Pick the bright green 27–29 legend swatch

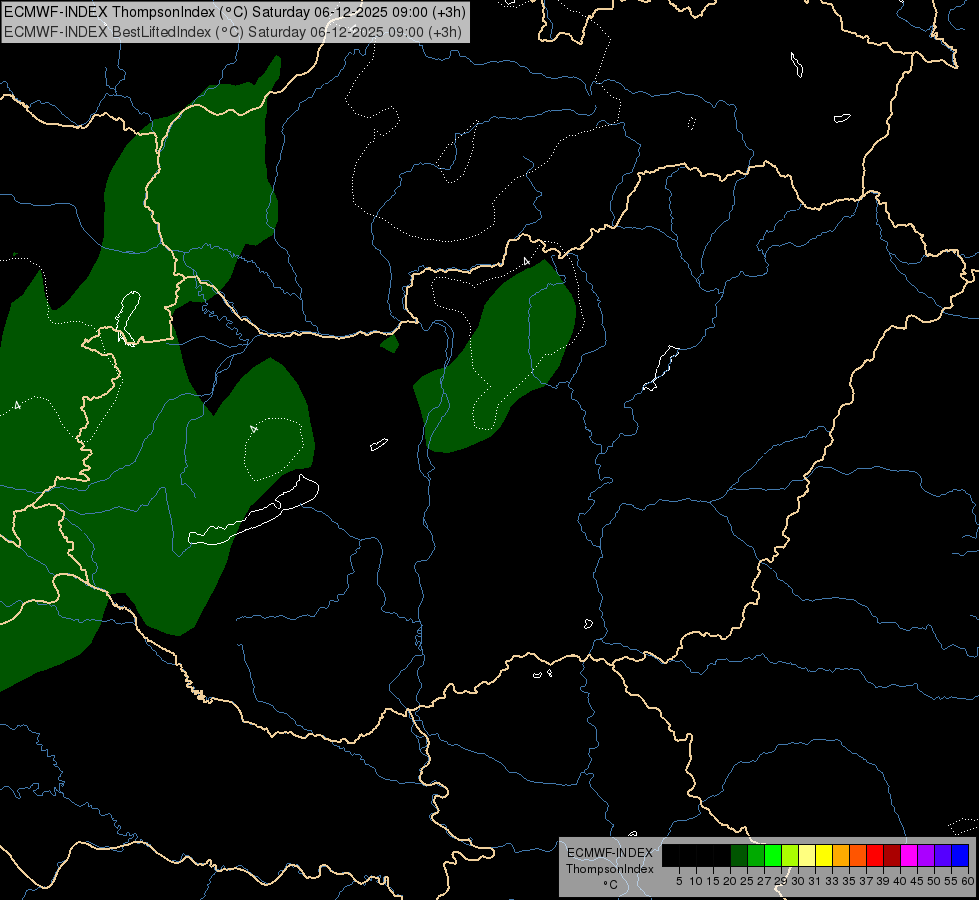tap(773, 856)
